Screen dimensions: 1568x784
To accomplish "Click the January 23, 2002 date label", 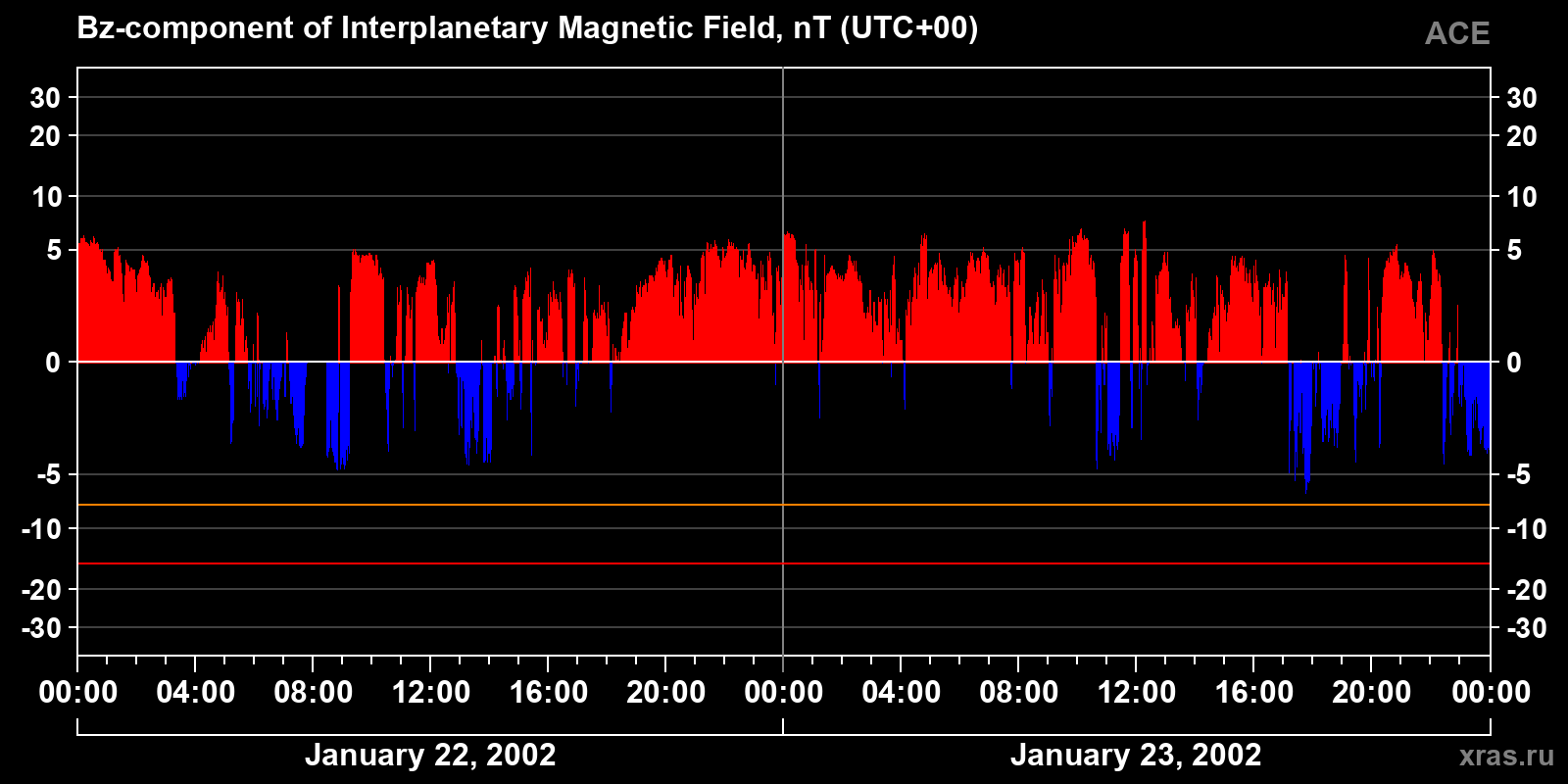I will (1136, 755).
